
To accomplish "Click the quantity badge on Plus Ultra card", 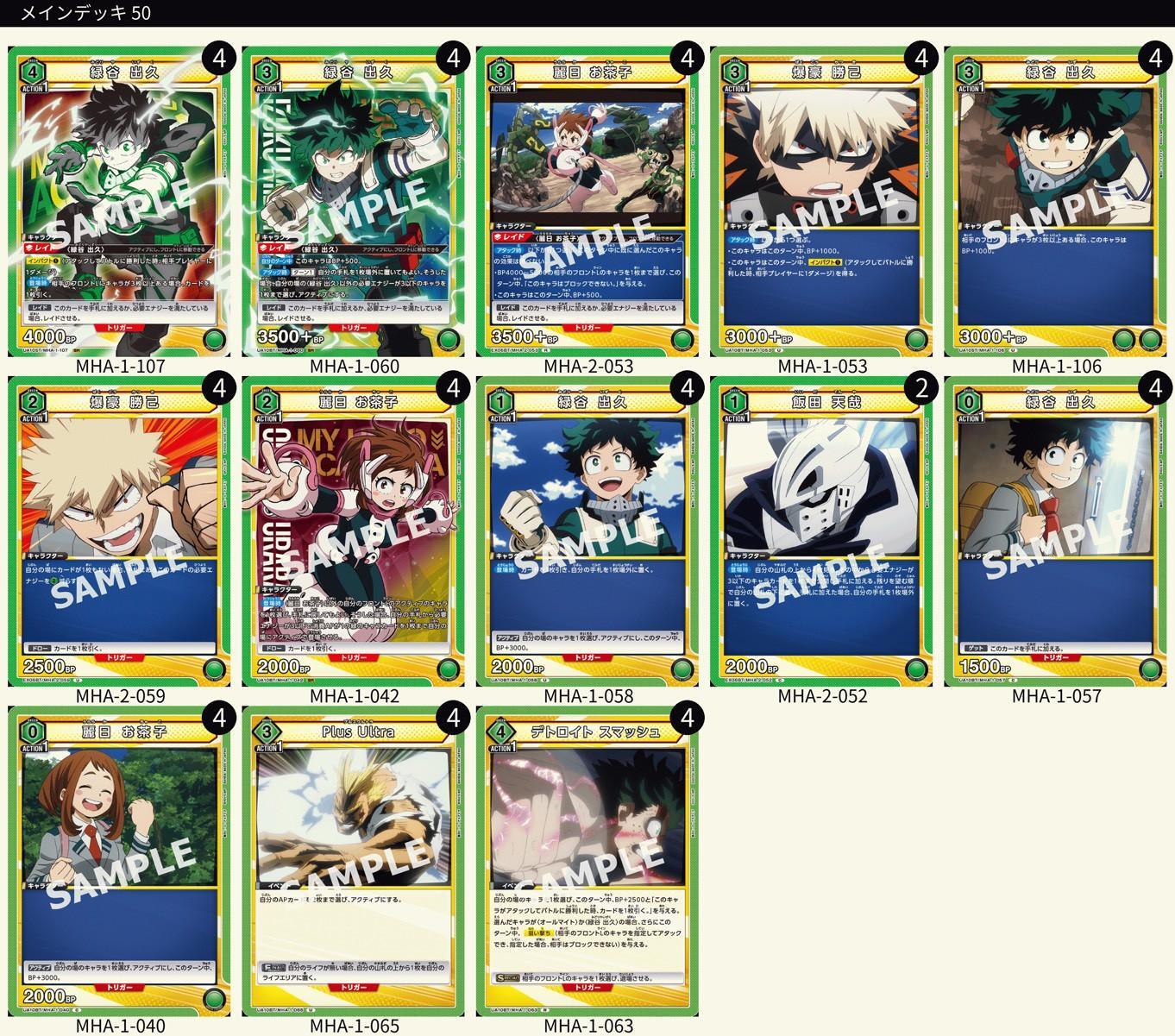I will [x=453, y=718].
